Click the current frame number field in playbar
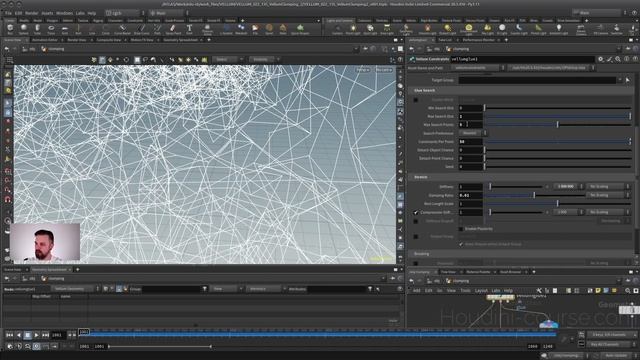This screenshot has width=640, height=360. pos(58,335)
